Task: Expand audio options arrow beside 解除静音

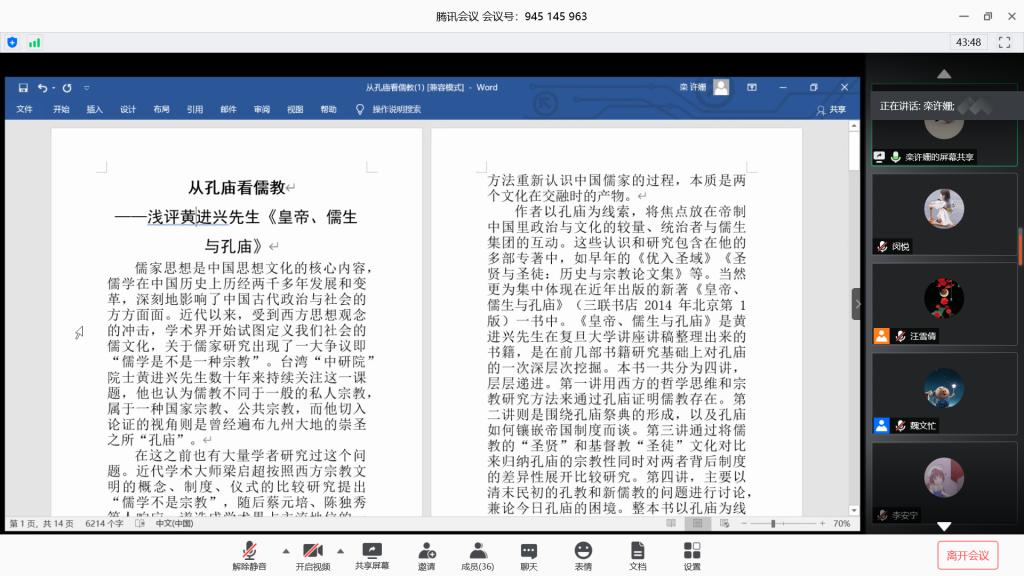Action: pos(285,550)
